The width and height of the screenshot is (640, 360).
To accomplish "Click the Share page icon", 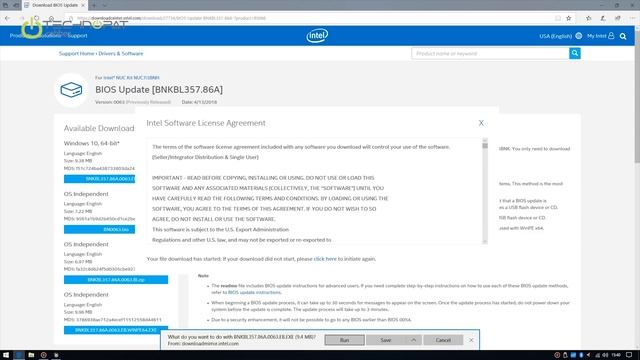I will tap(618, 18).
